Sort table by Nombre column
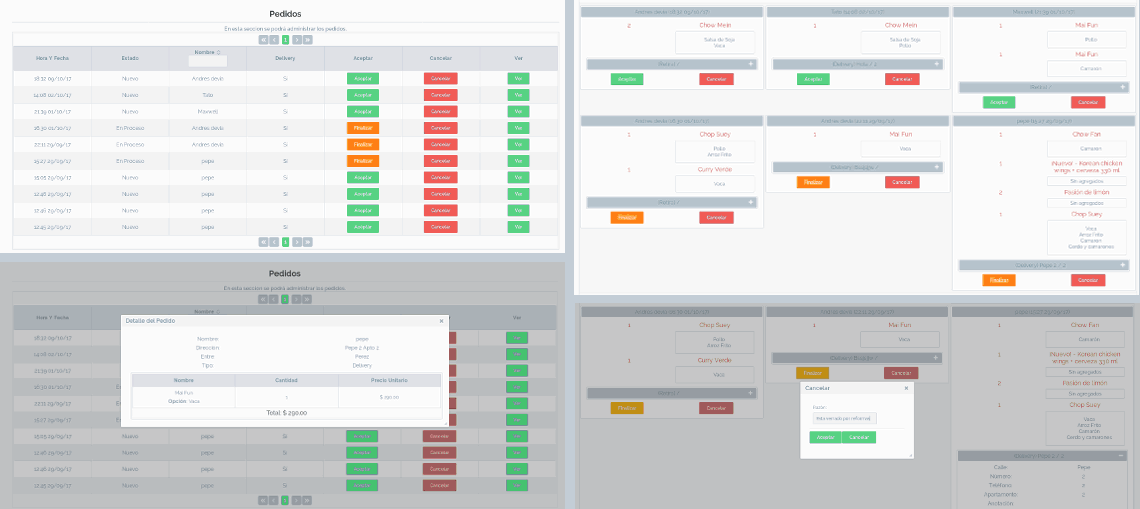This screenshot has height=509, width=1140. tap(207, 52)
